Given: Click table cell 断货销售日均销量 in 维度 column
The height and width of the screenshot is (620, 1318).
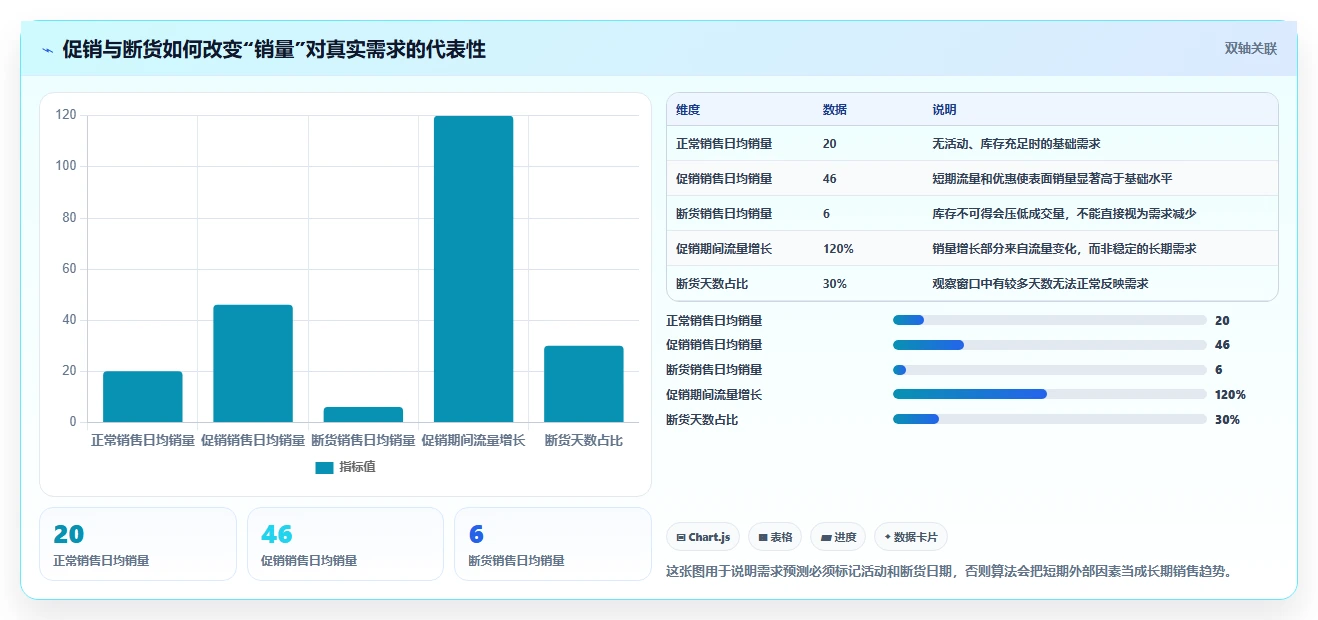Looking at the screenshot, I should pyautogui.click(x=724, y=214).
